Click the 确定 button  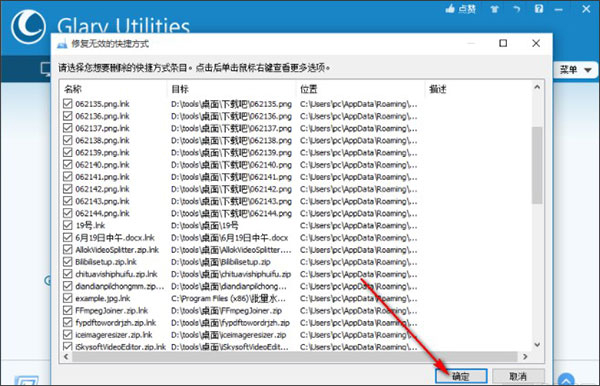pos(461,376)
